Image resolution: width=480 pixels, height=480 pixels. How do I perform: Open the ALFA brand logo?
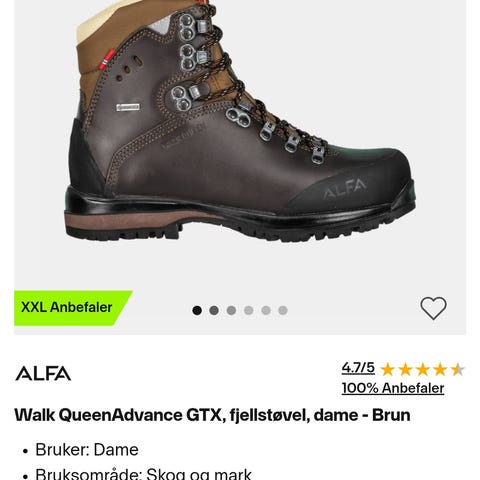pyautogui.click(x=43, y=373)
